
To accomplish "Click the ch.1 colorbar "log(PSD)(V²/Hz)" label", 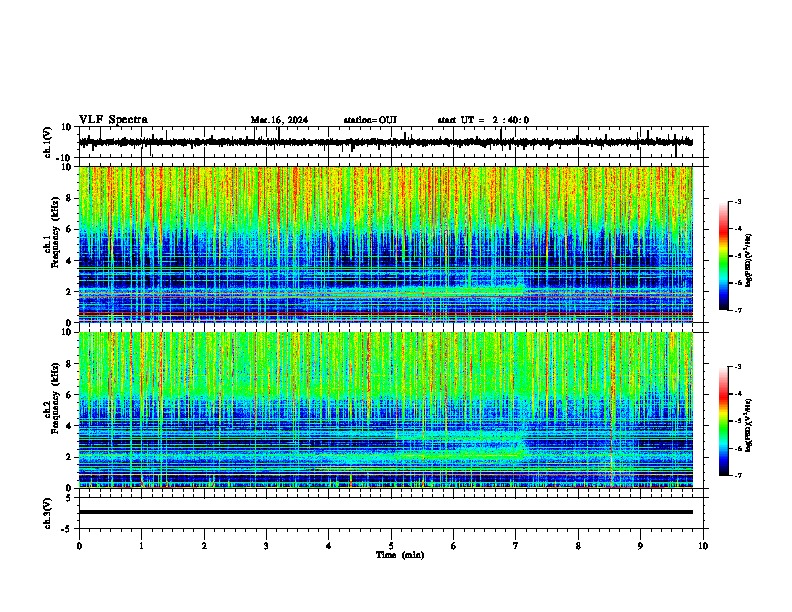I will point(749,260).
